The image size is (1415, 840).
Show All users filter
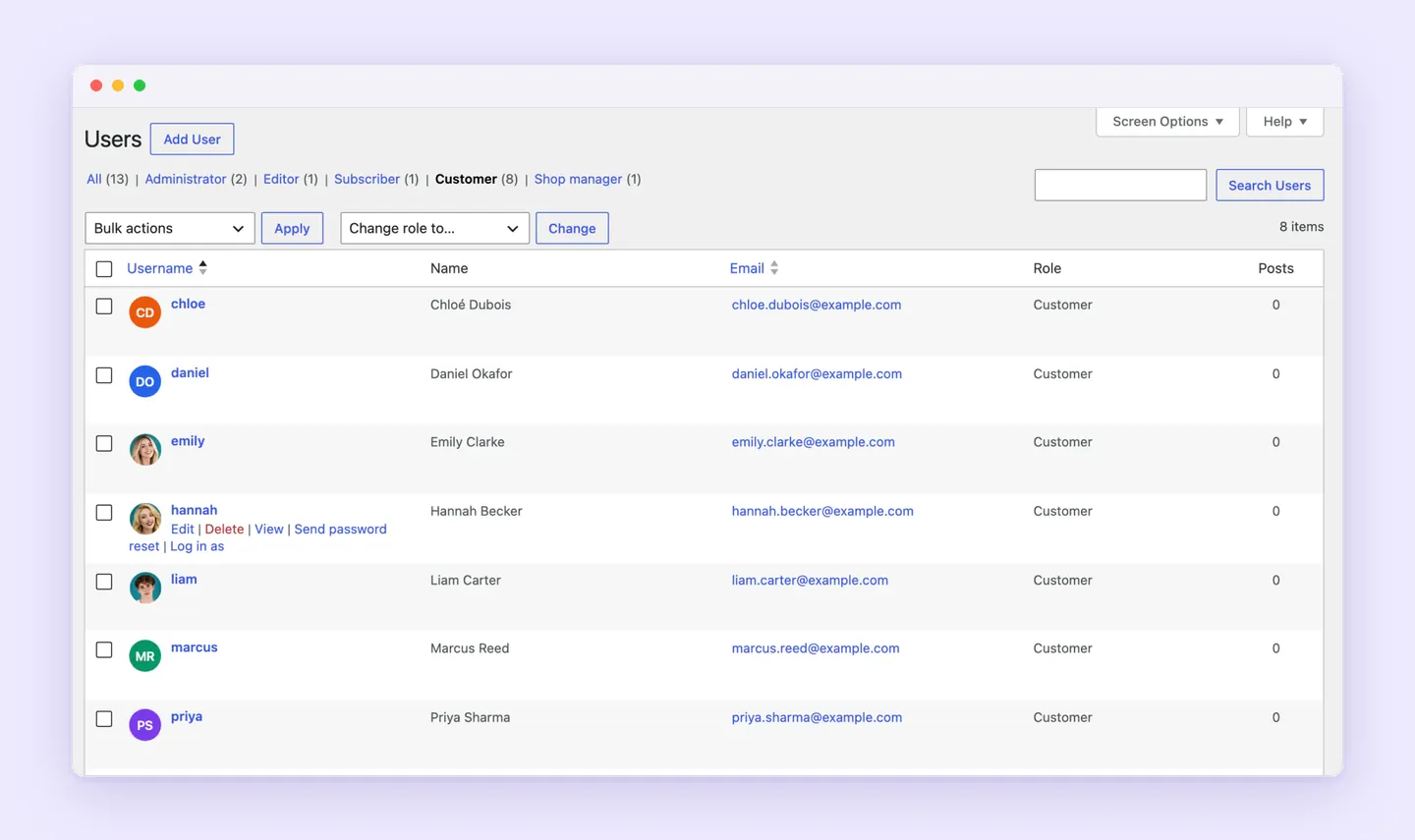(x=94, y=179)
